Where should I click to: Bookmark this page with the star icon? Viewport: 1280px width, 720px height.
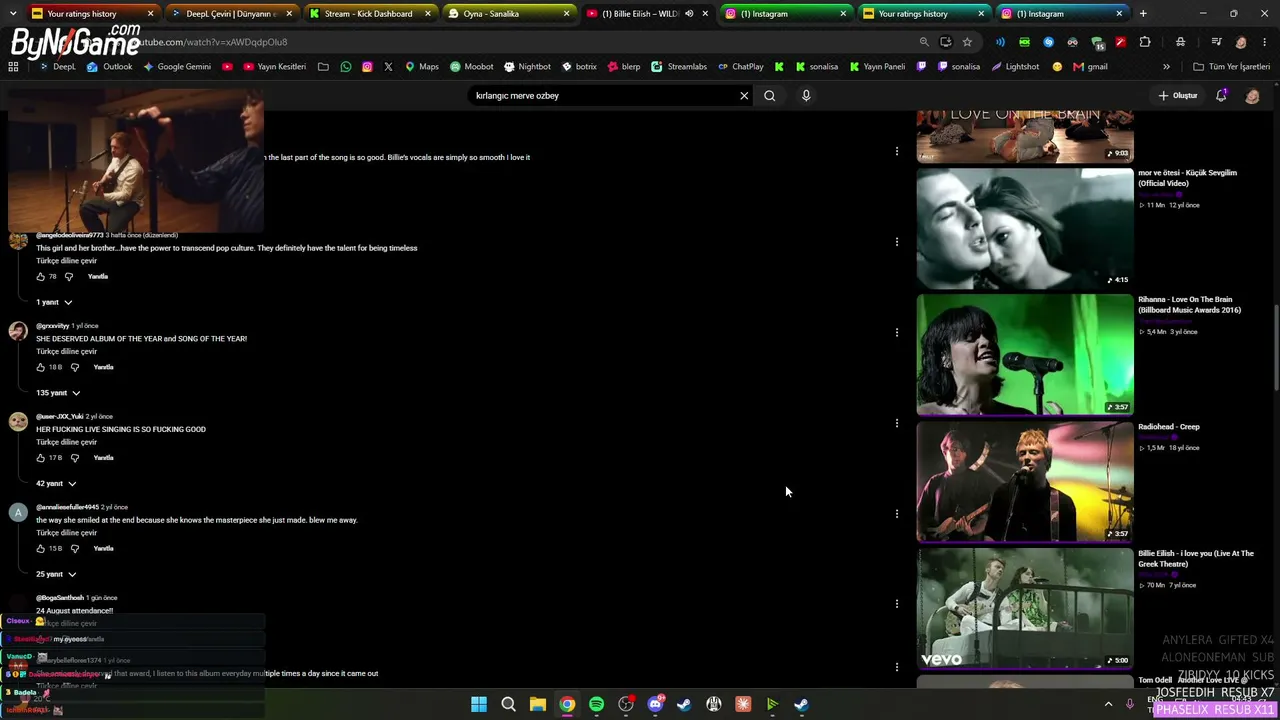pos(967,42)
